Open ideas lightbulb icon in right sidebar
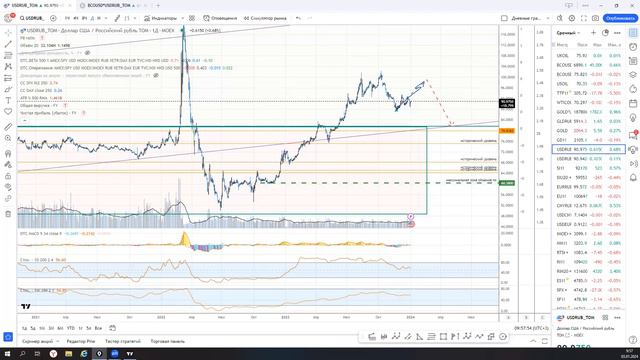Viewport: 640px width, 360px height. pos(633,118)
